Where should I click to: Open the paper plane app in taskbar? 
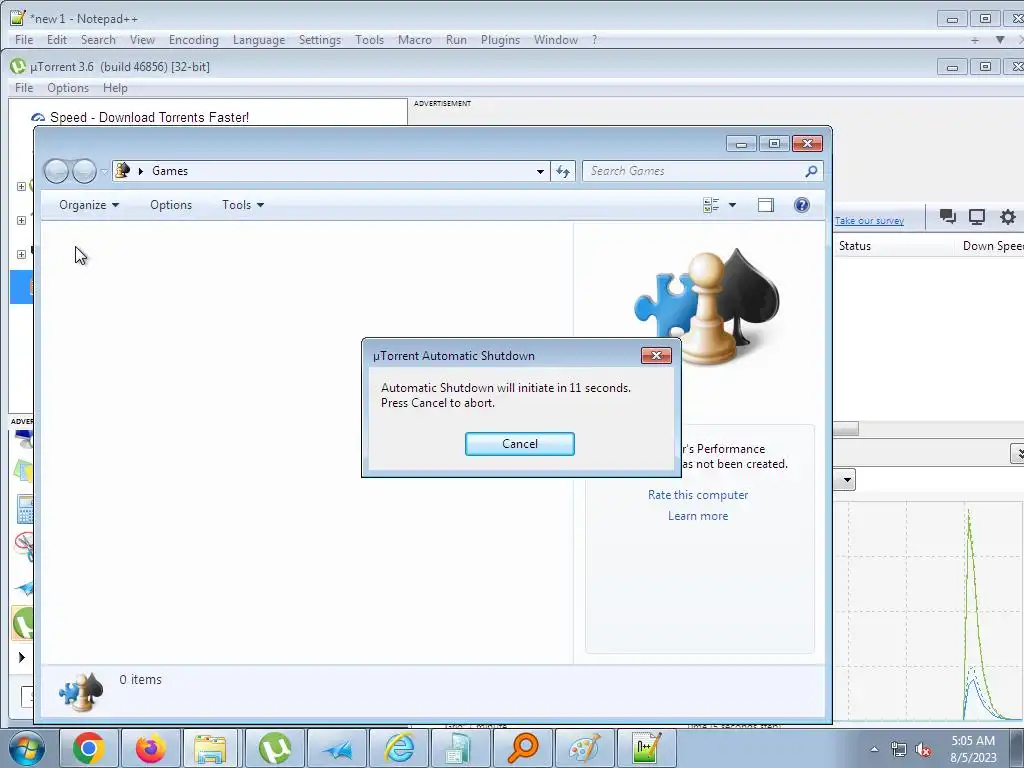click(336, 748)
